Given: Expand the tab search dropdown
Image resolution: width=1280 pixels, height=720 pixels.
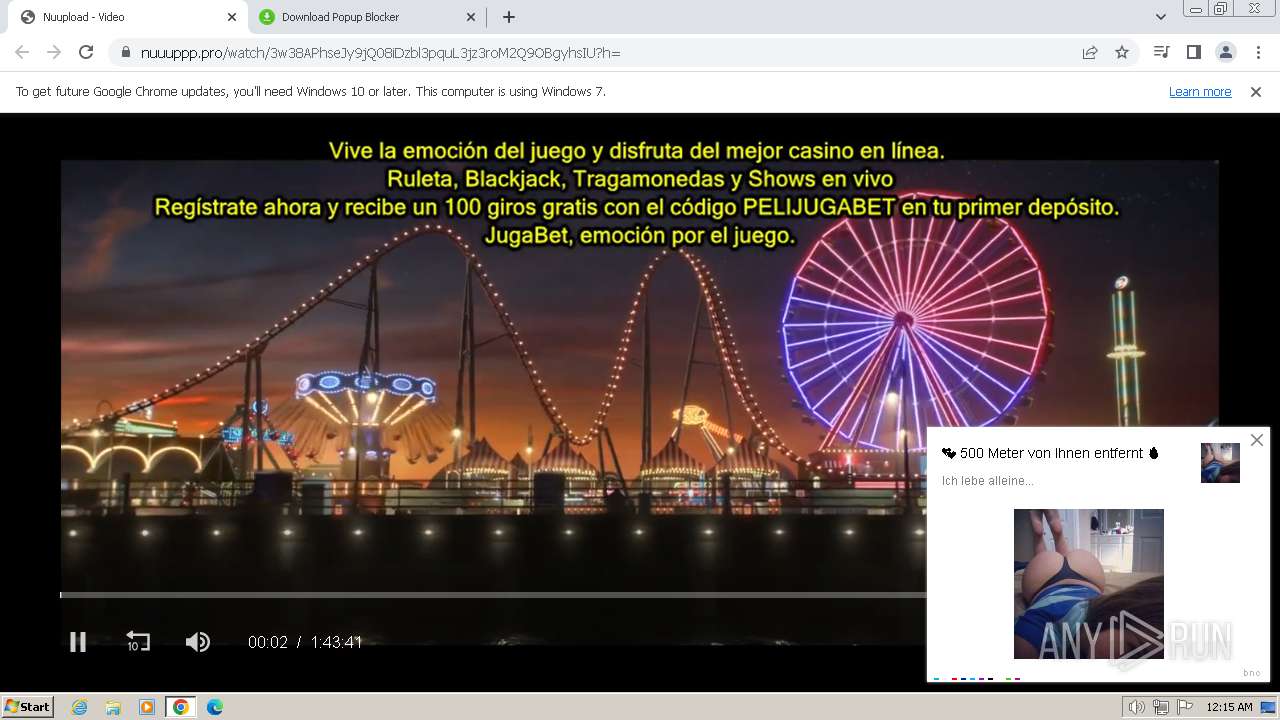Looking at the screenshot, I should (x=1160, y=17).
